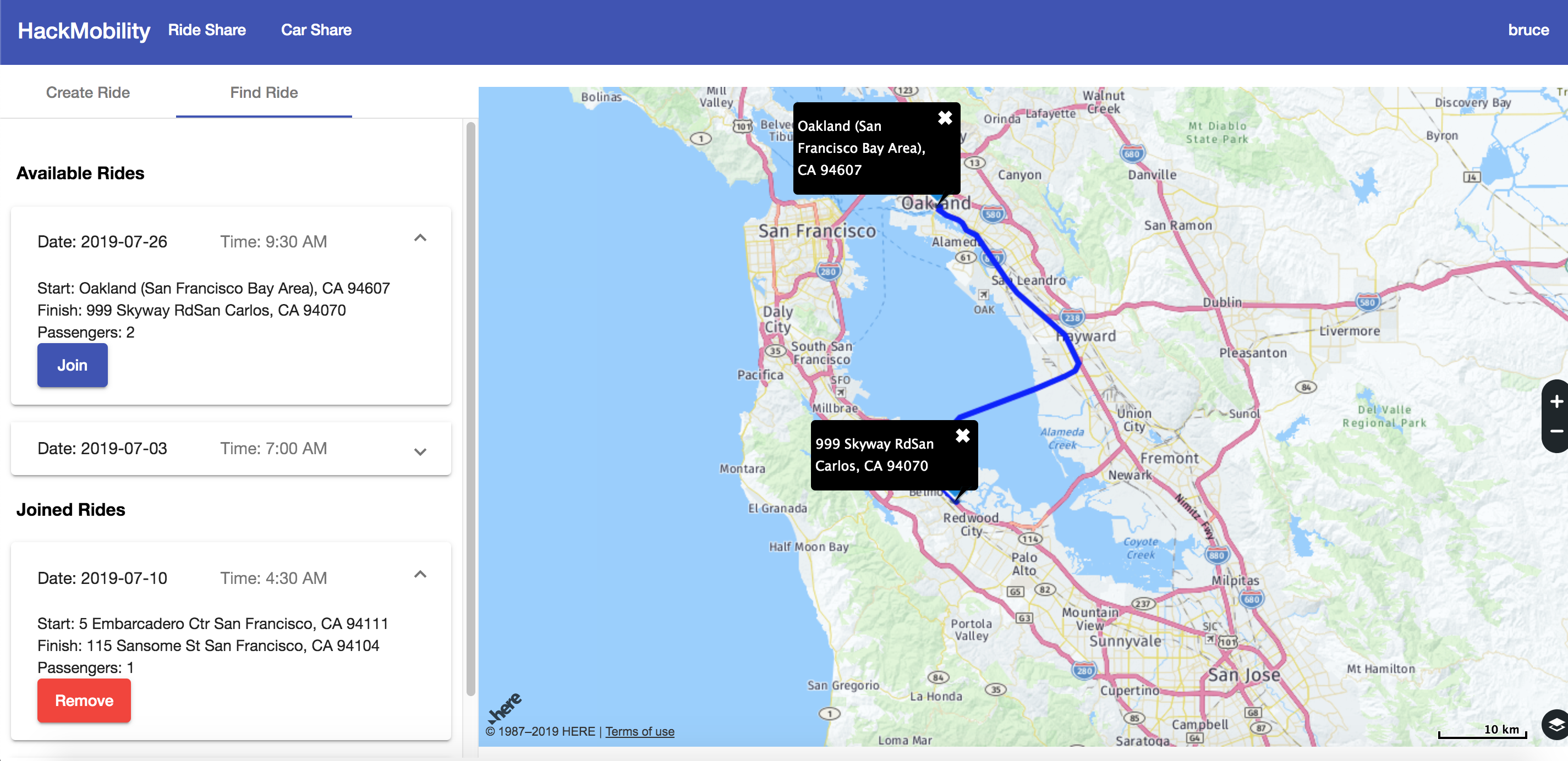
Task: Click the OAK airport marker on map
Action: (x=983, y=295)
